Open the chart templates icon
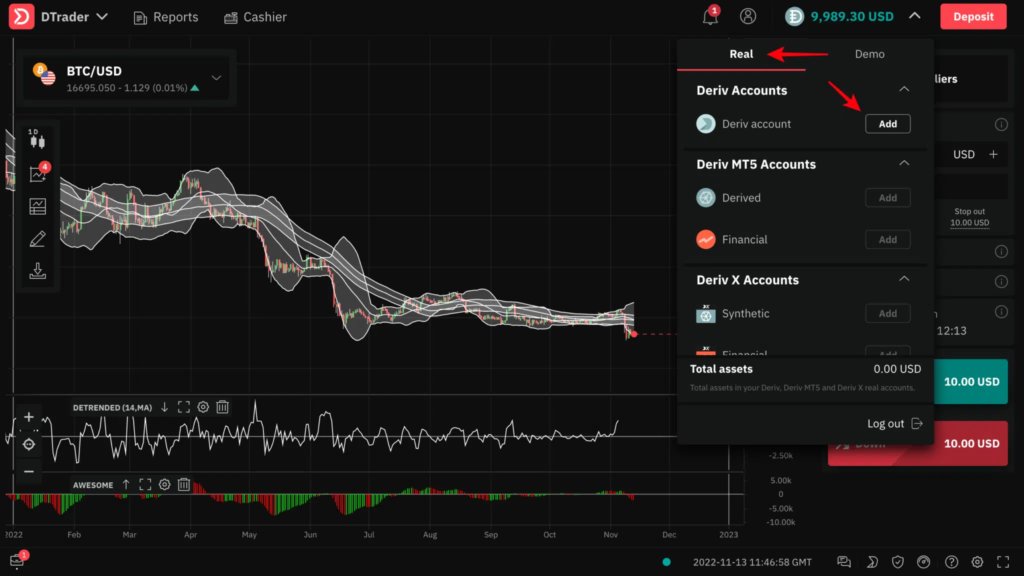 [38, 207]
